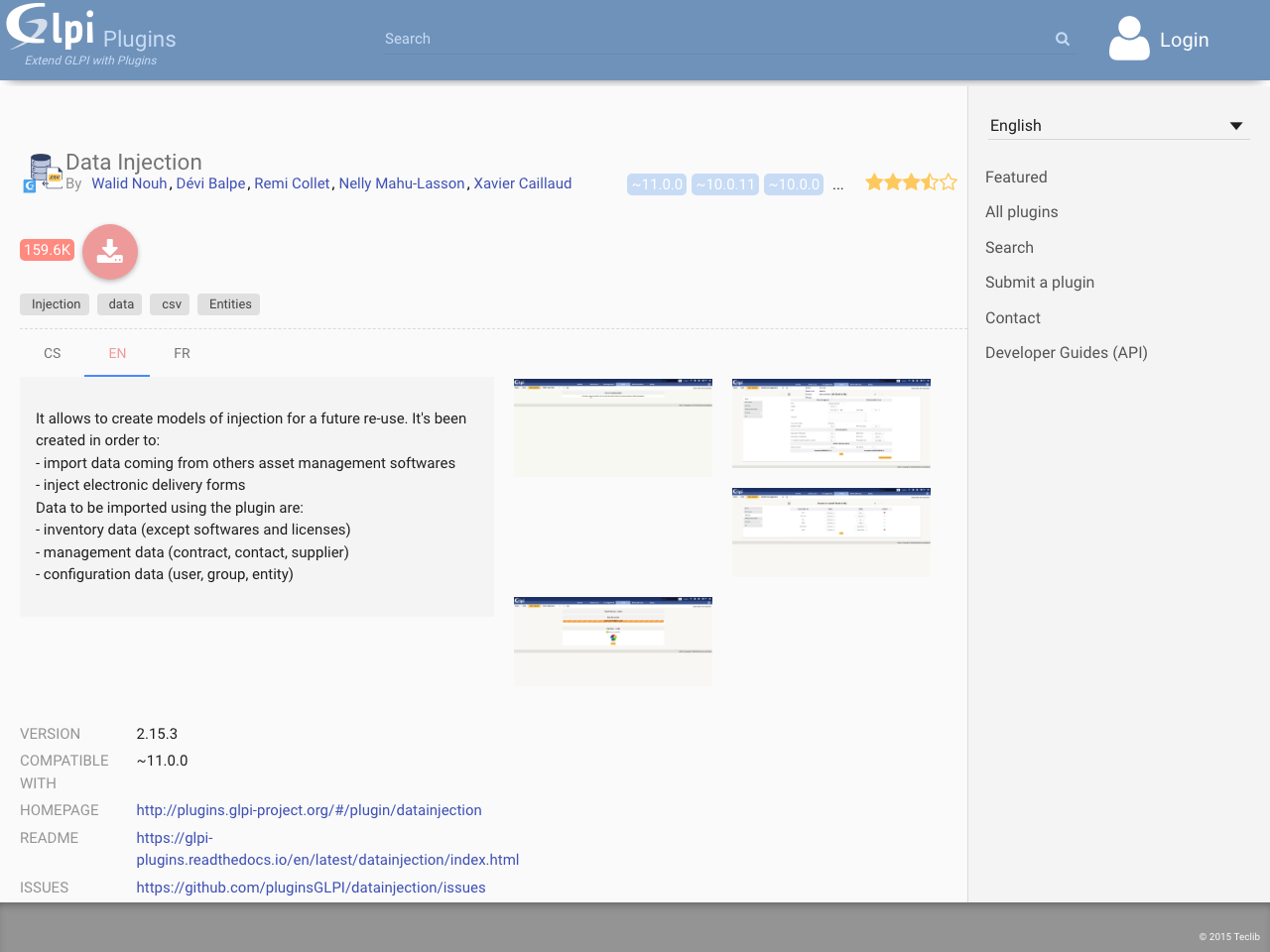Click the 159.6K download counter badge

click(46, 250)
